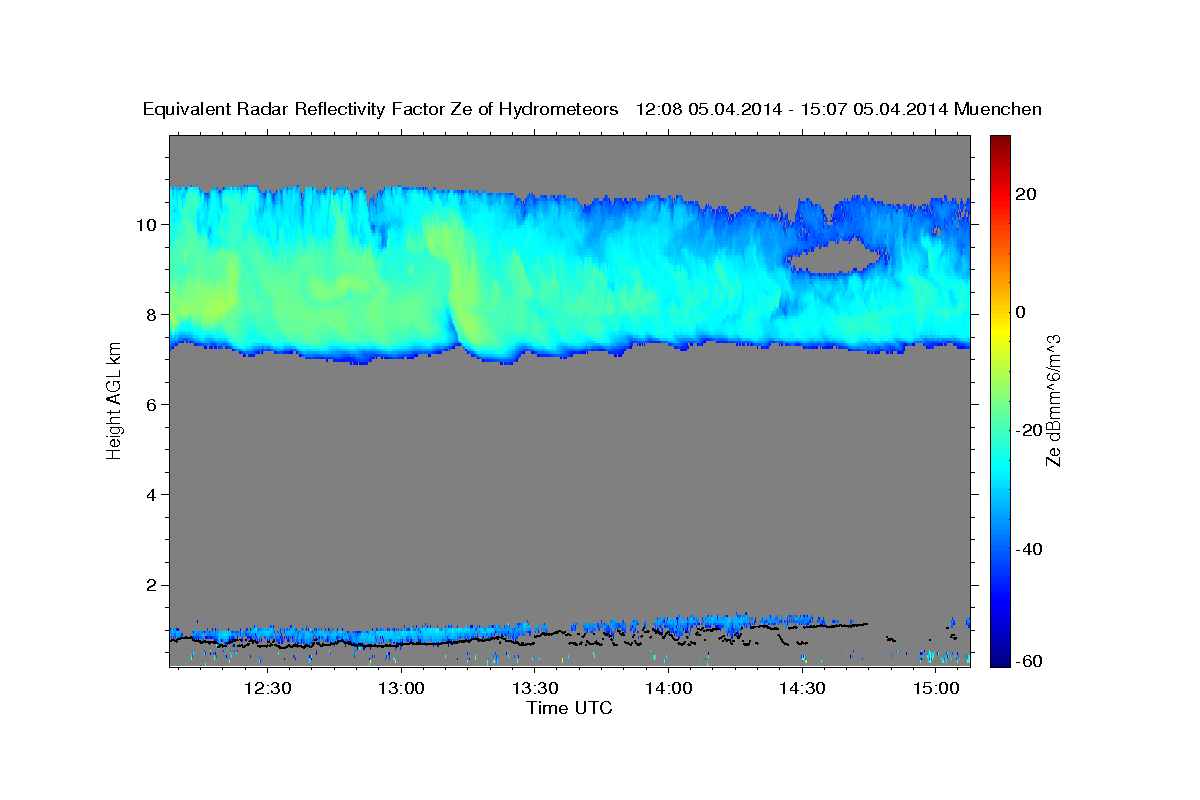Click the dark blue bottom of the colorbar
The height and width of the screenshot is (800, 1200).
(x=998, y=658)
